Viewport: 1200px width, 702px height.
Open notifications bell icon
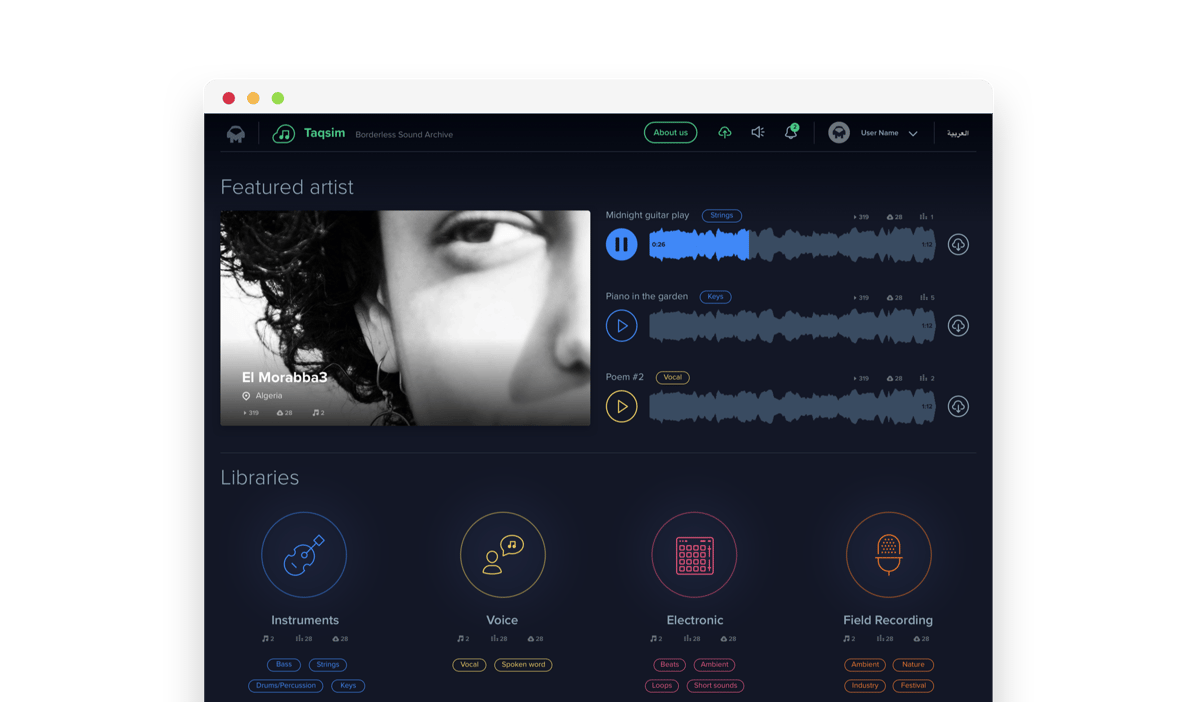pos(791,133)
